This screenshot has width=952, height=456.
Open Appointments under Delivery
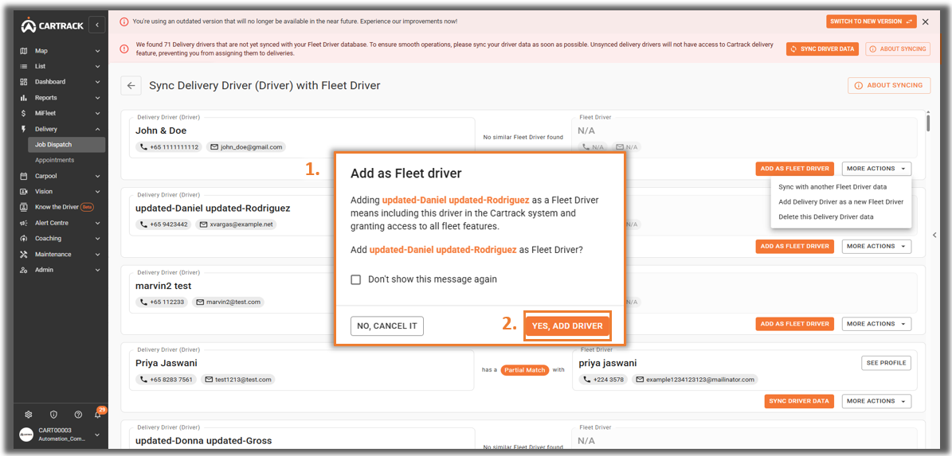pos(54,160)
